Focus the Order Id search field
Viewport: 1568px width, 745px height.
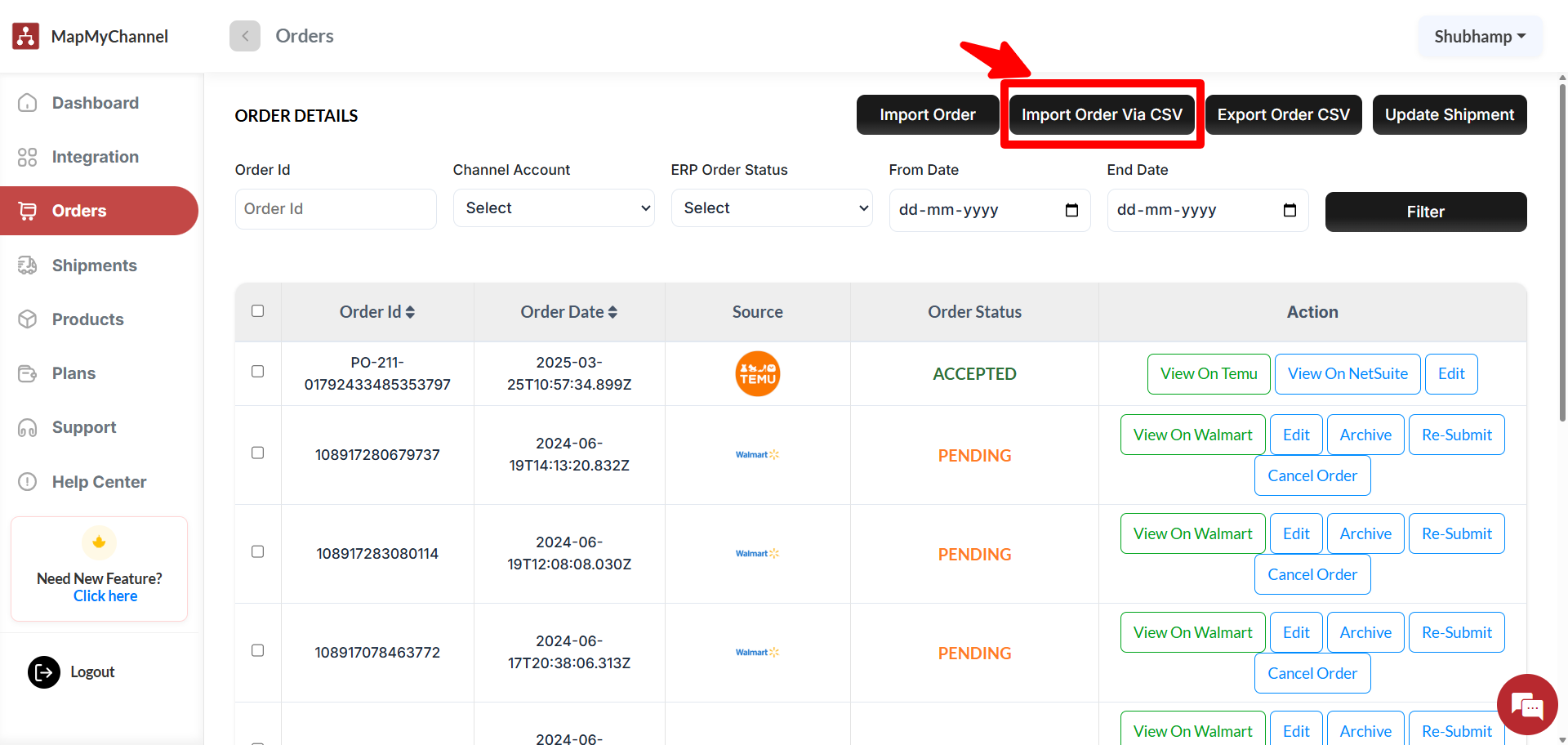pos(336,209)
